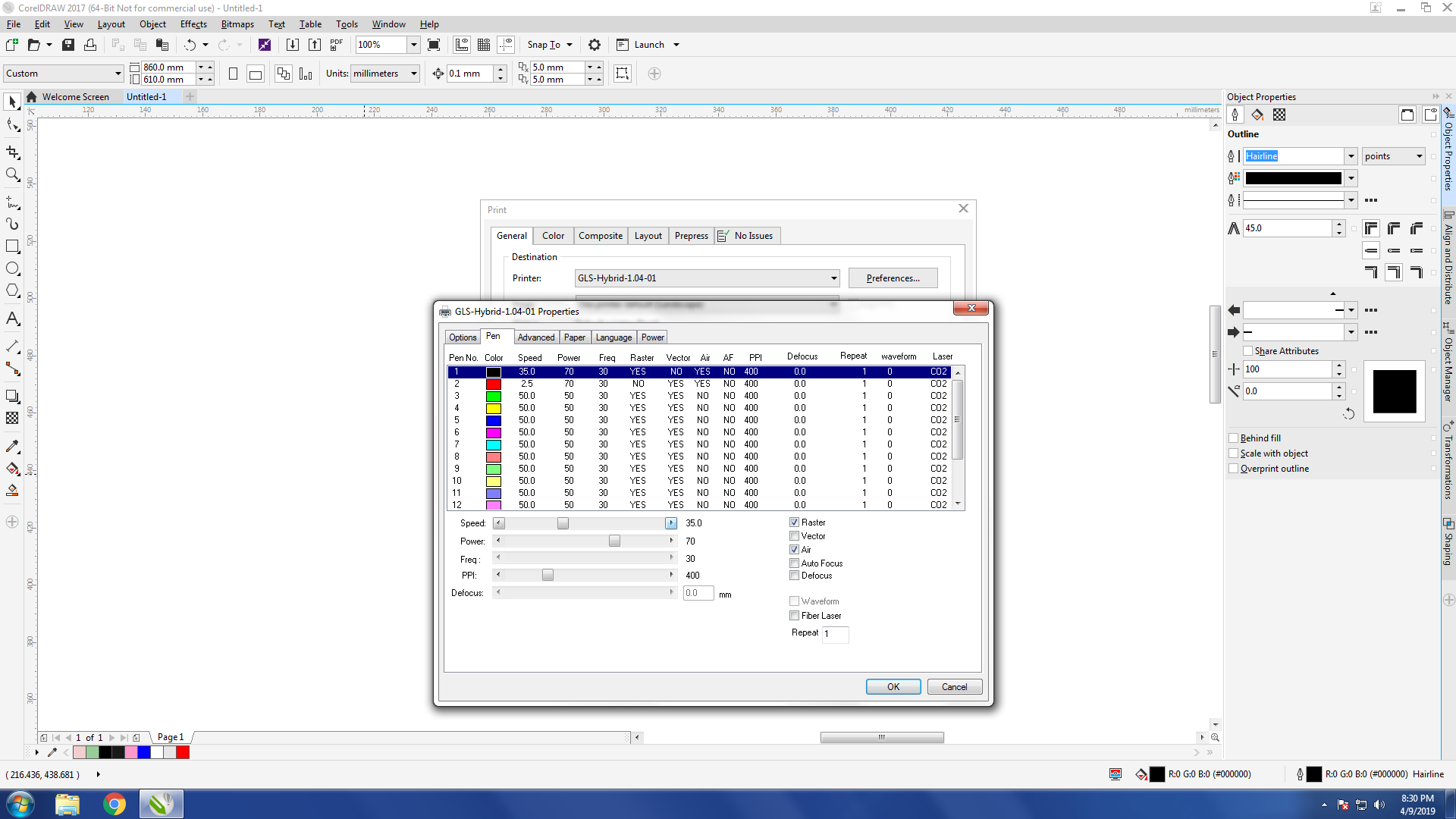The image size is (1456, 819).
Task: Select the Text tool
Action: tap(12, 318)
